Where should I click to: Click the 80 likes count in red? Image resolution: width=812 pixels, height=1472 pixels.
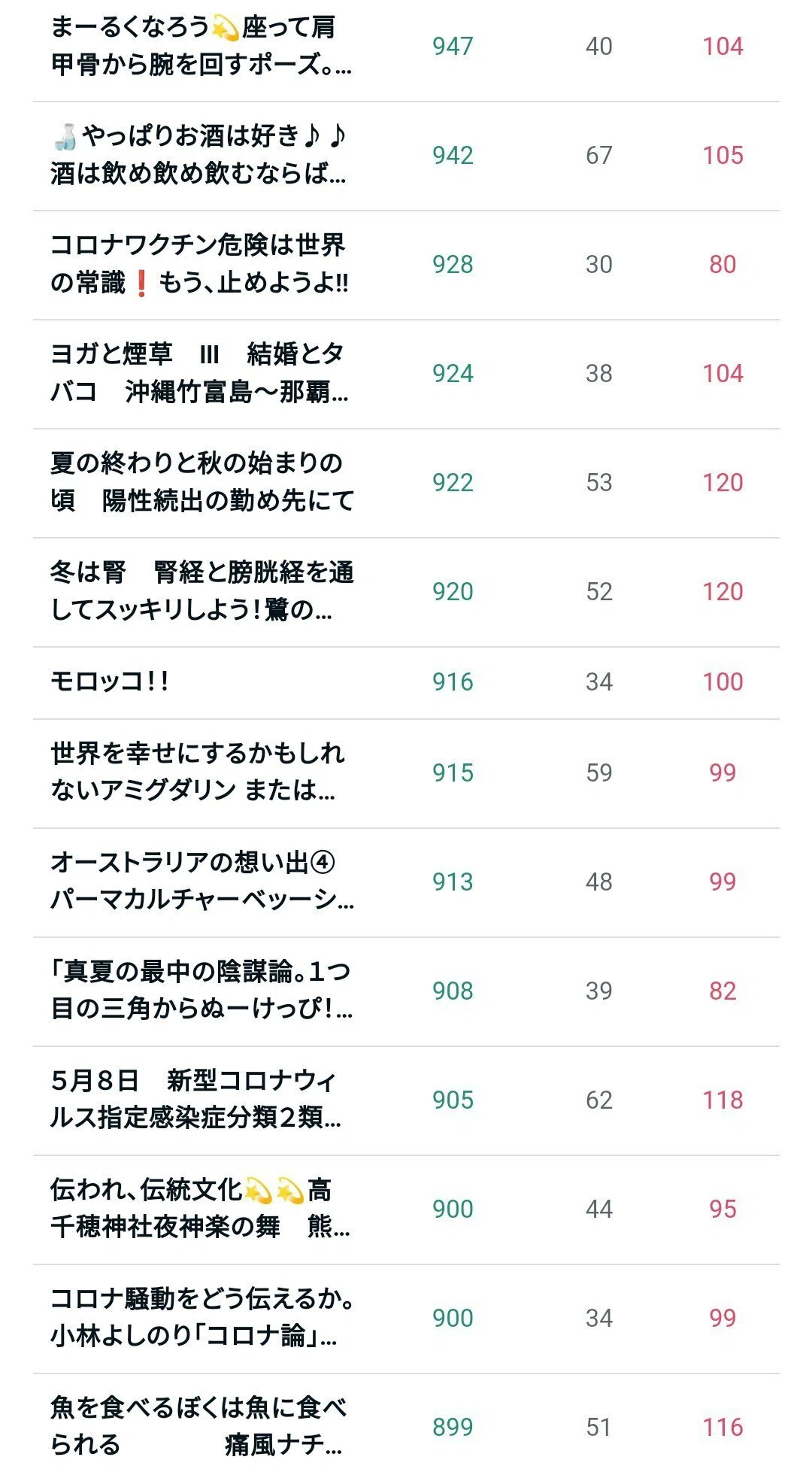(x=723, y=264)
